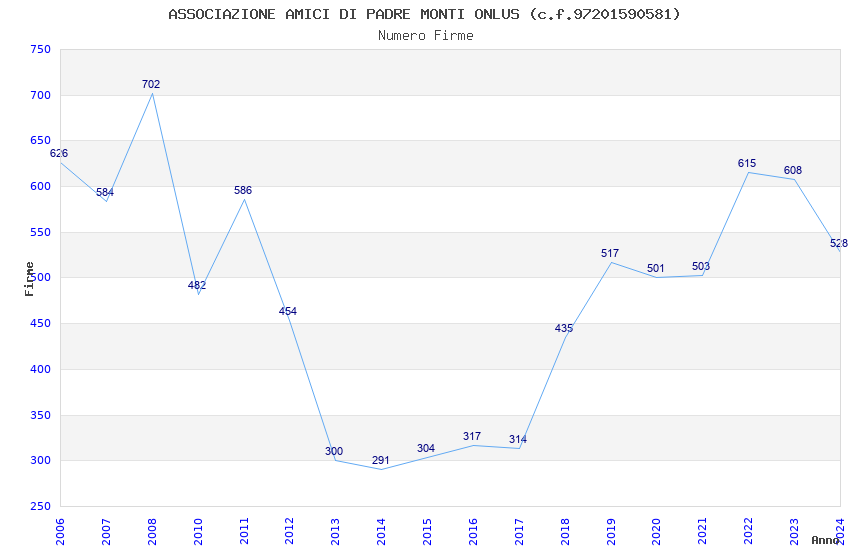The image size is (850, 550).
Task: Click the subtitle Numero Firme
Action: tap(426, 36)
